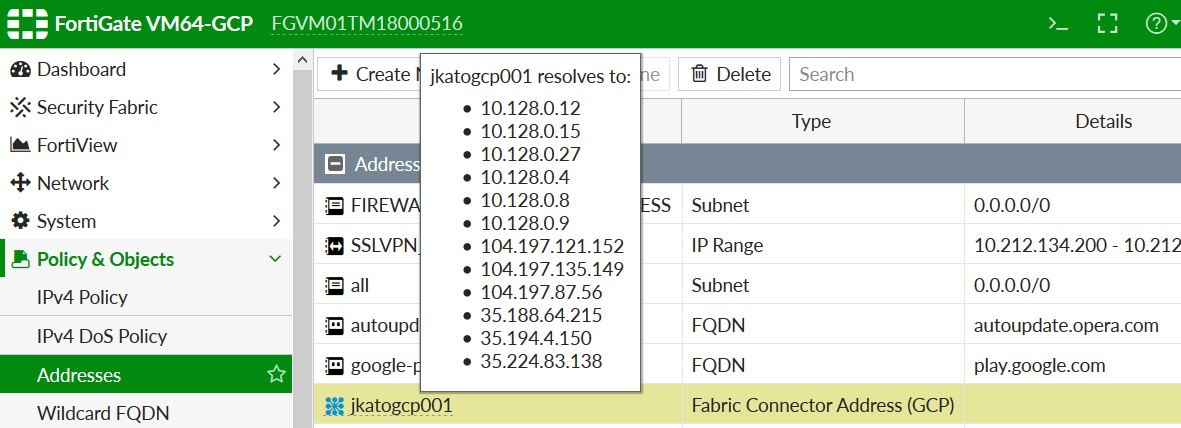1181x428 pixels.
Task: Collapse the Policy & Objects section
Action: [x=276, y=260]
